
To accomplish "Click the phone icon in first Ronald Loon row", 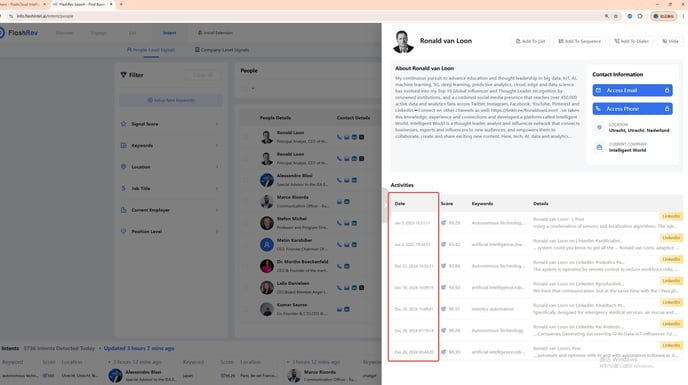I will (339, 137).
